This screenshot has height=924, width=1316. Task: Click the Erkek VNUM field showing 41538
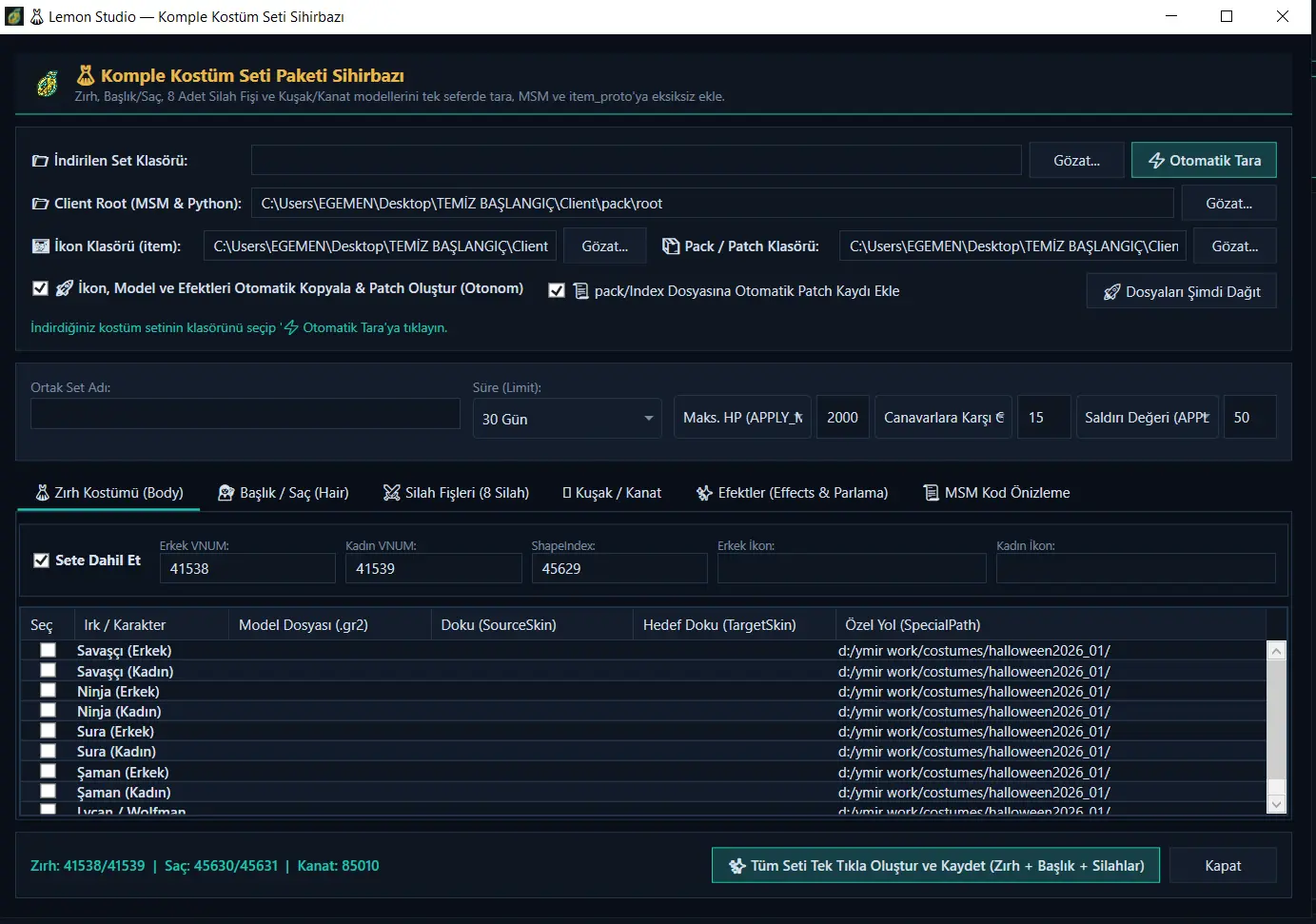[x=247, y=568]
